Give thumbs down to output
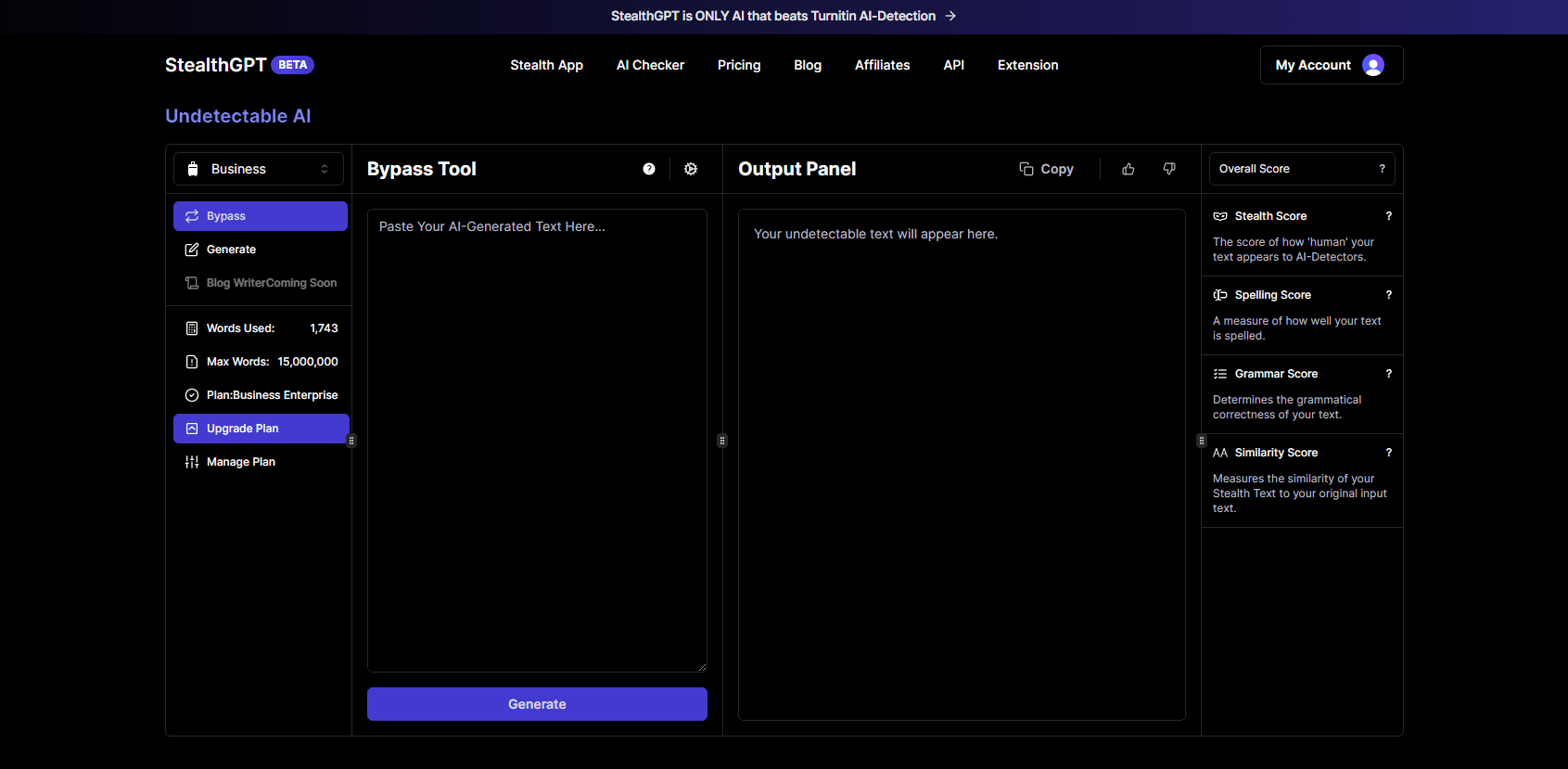The height and width of the screenshot is (769, 1568). tap(1169, 169)
